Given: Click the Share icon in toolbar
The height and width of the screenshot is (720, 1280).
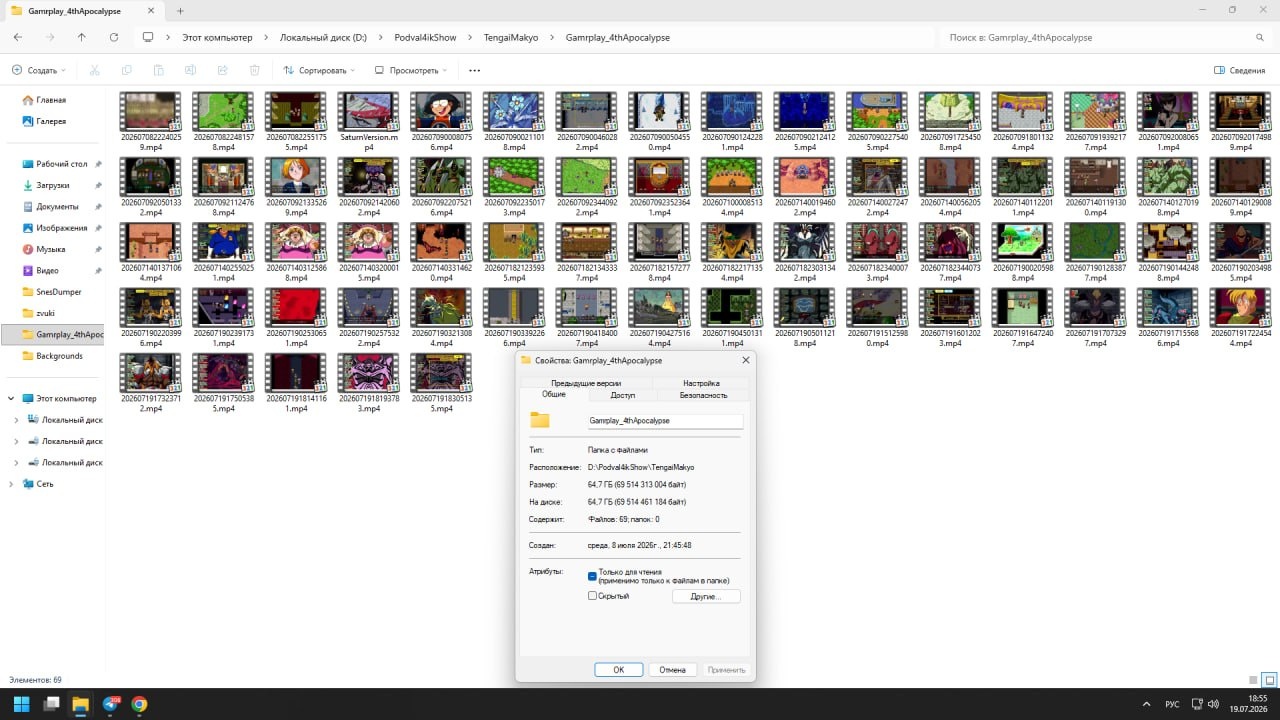Looking at the screenshot, I should click(222, 70).
